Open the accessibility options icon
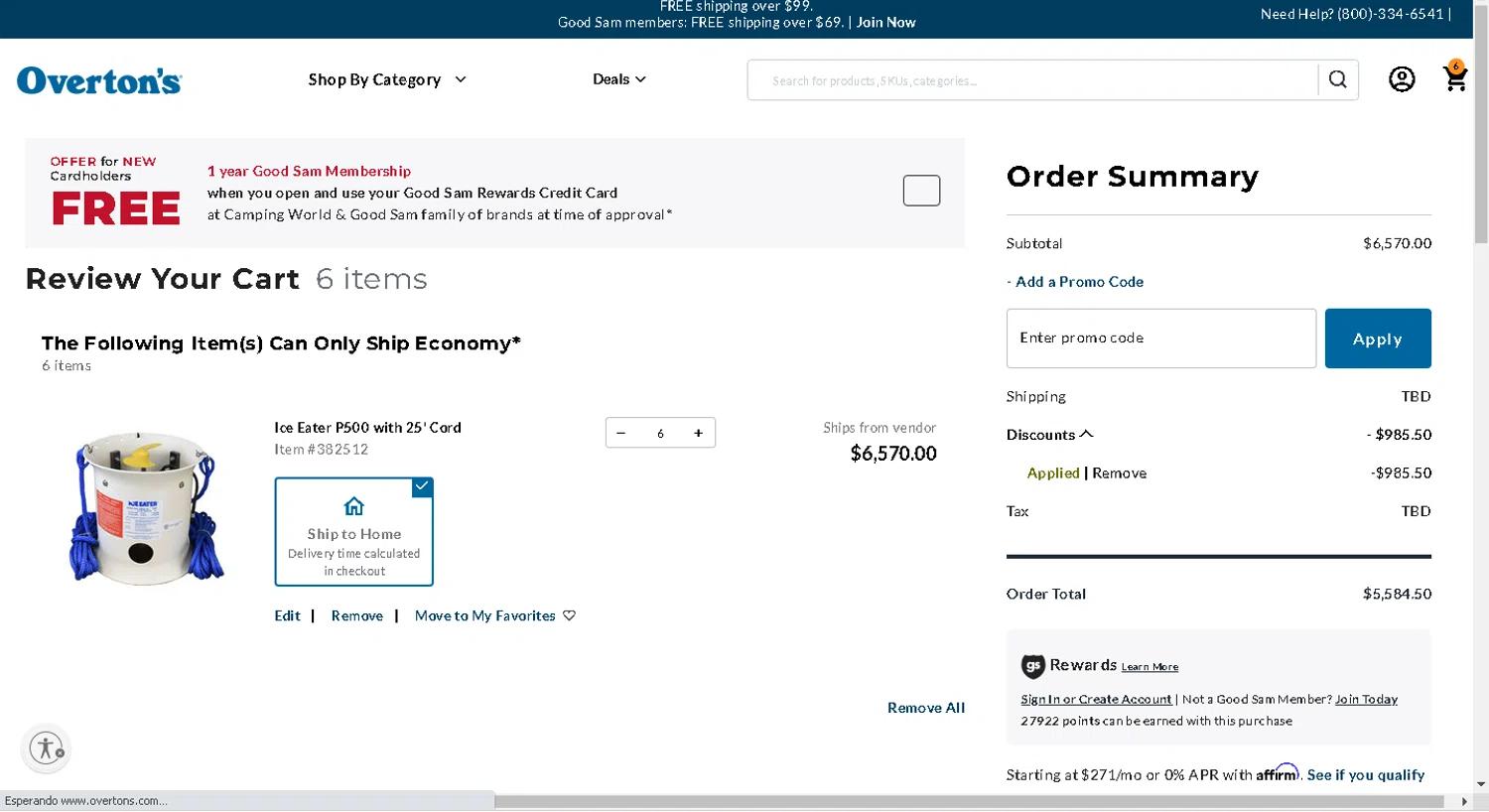This screenshot has width=1489, height=812. pos(46,747)
